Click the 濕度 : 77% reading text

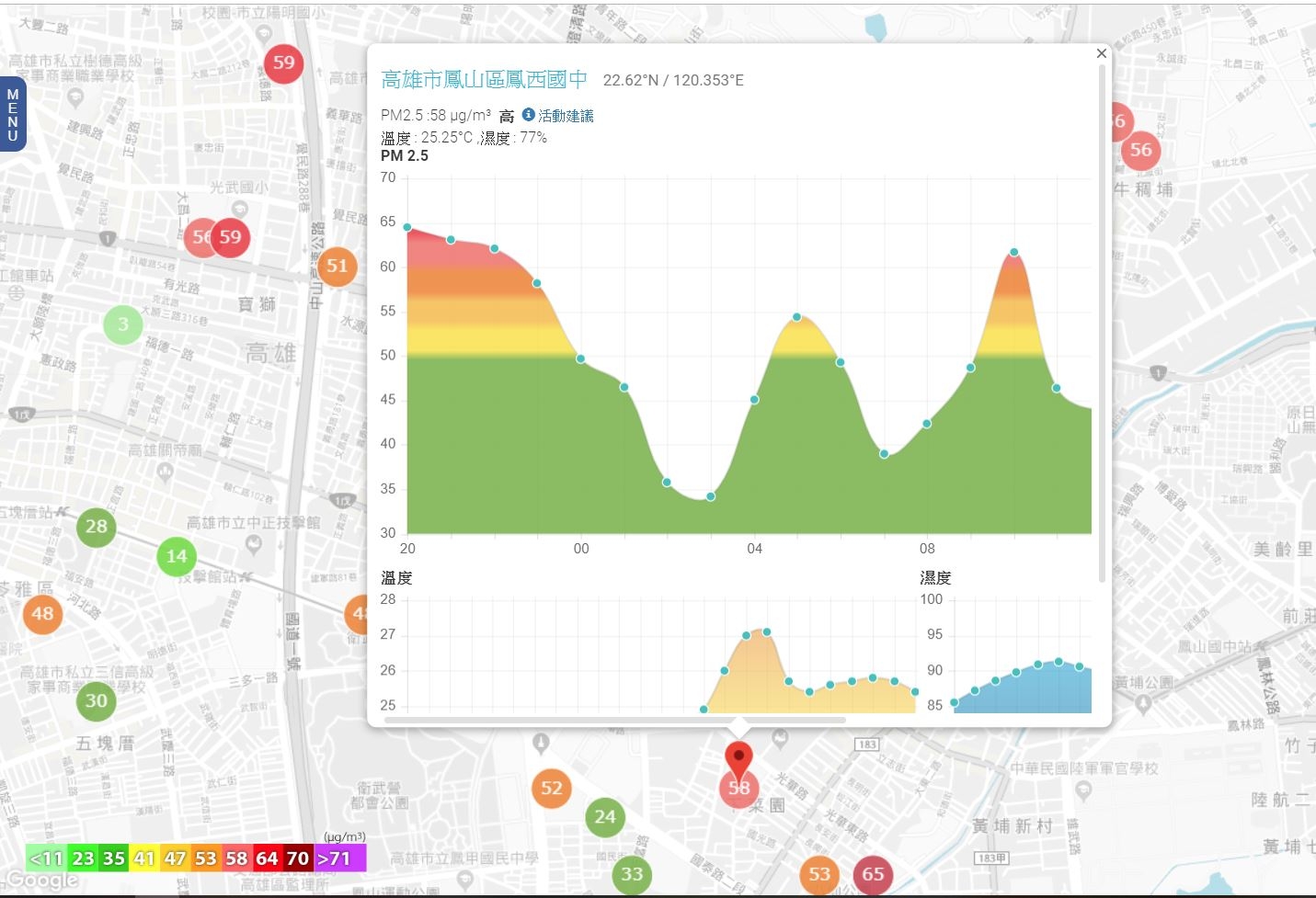[513, 138]
